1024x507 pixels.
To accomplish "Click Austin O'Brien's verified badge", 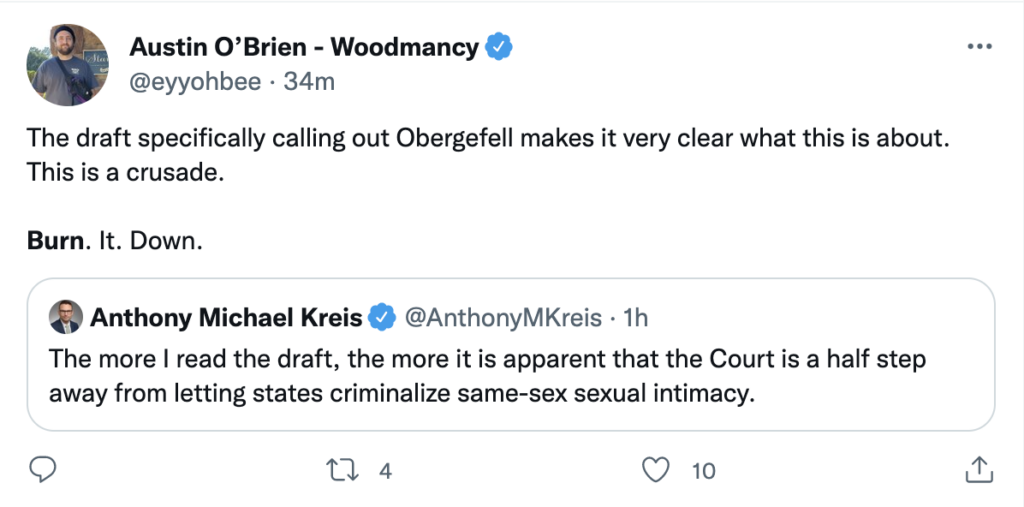I will (x=499, y=47).
